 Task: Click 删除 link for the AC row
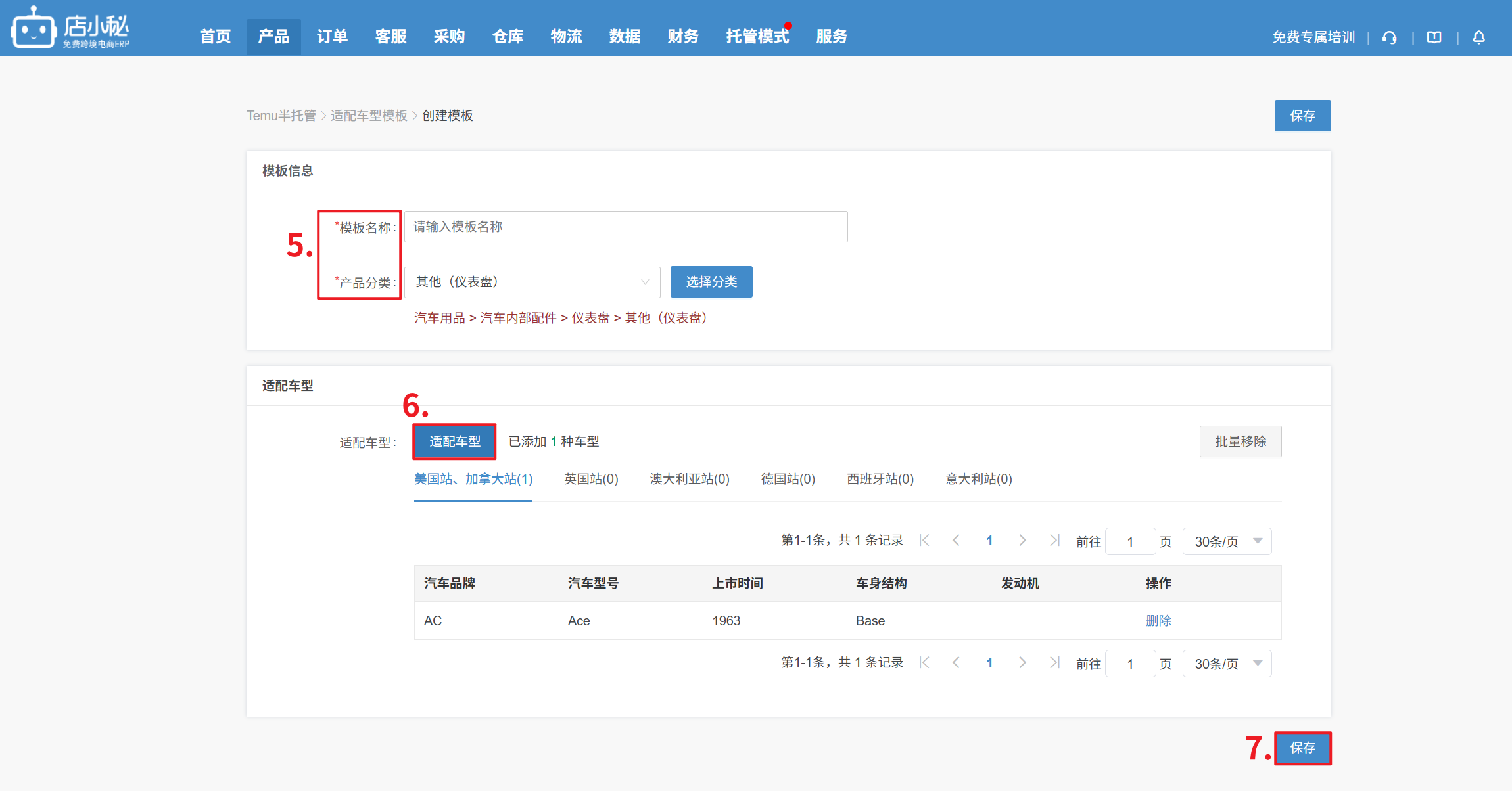(x=1158, y=621)
